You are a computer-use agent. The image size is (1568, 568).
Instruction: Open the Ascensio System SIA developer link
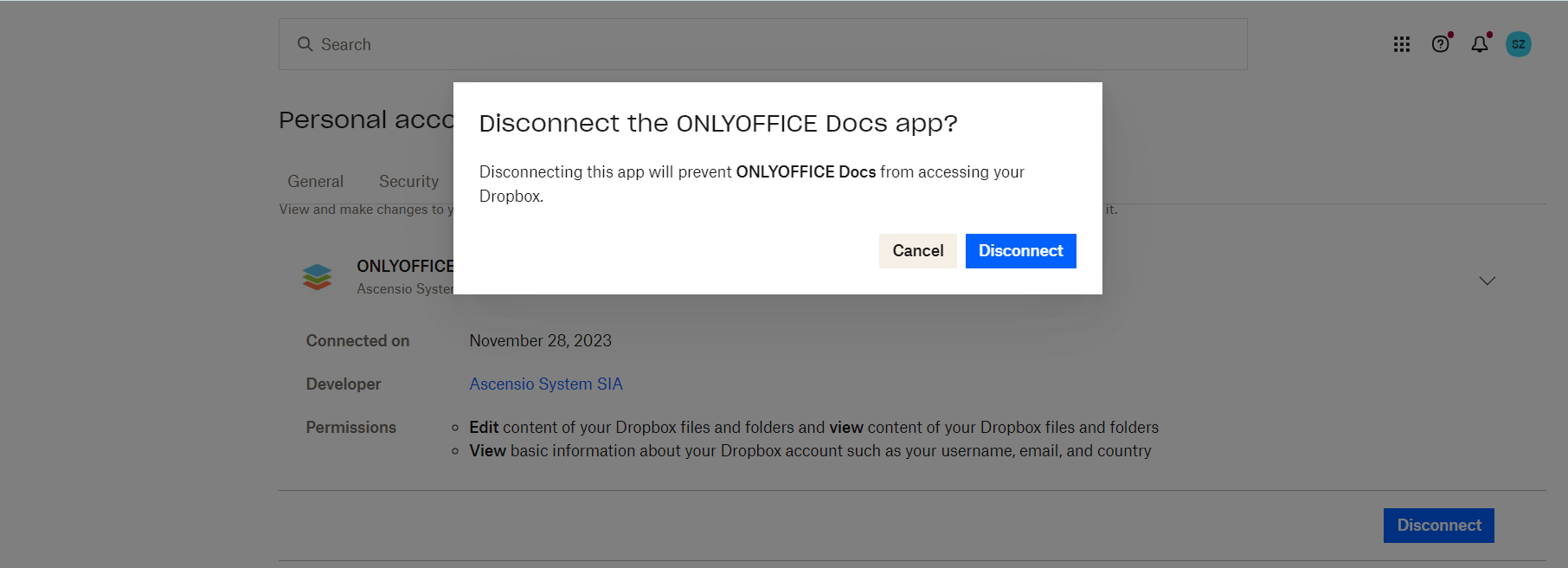click(x=546, y=384)
